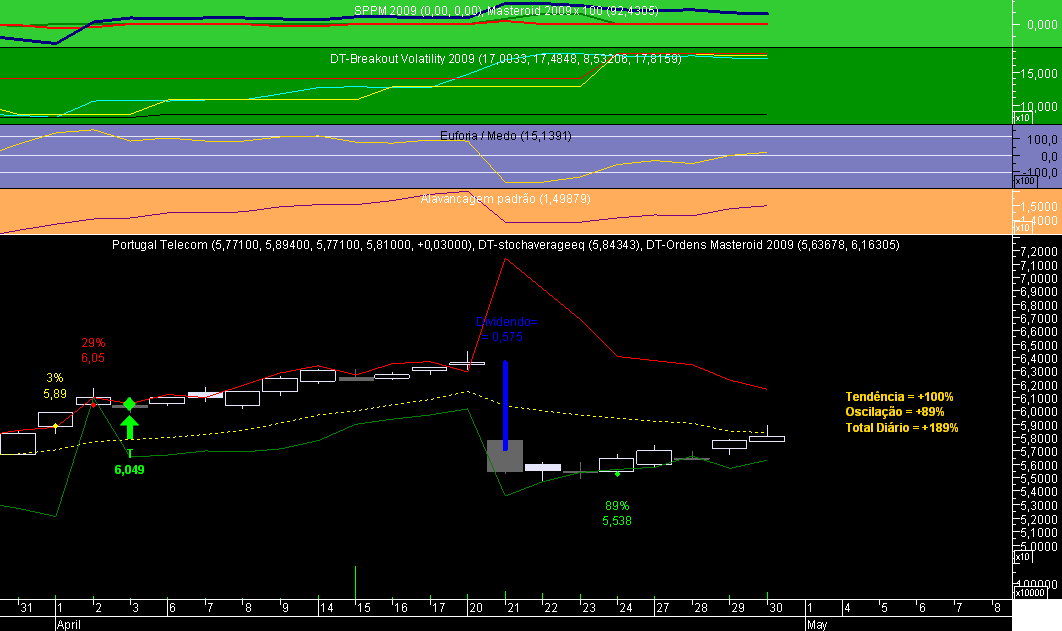Viewport: 1062px width, 631px height.
Task: Click the 7,2000 price axis value
Action: point(1038,252)
